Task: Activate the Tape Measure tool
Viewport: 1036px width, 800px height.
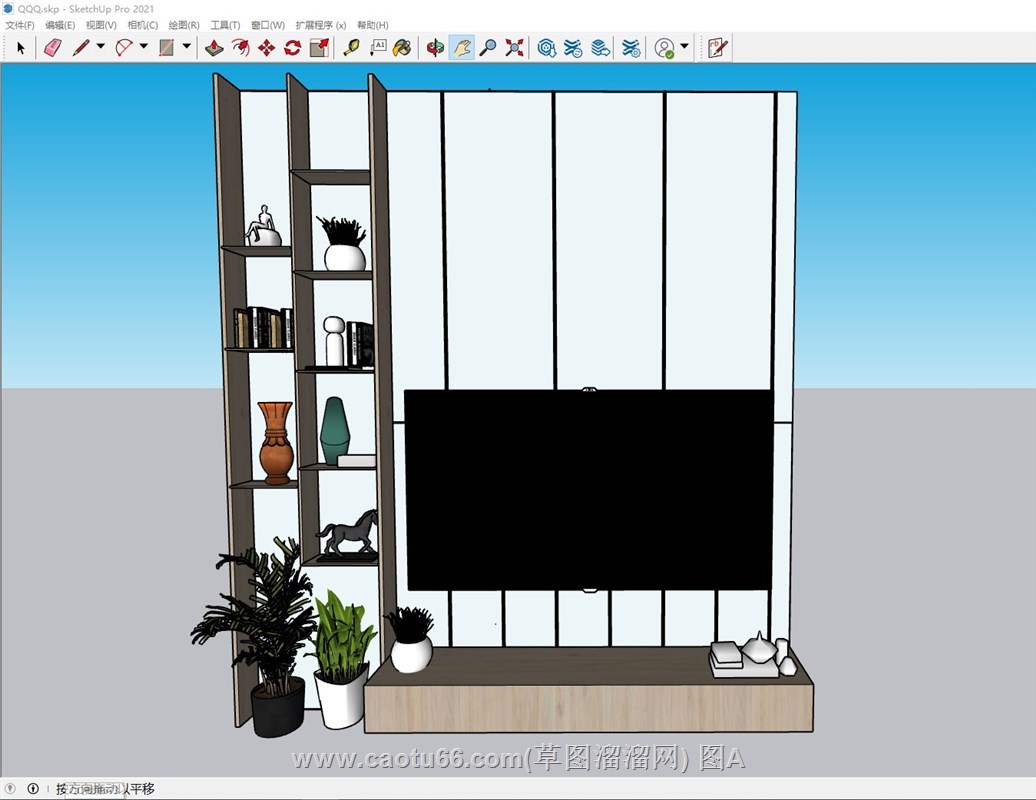Action: pyautogui.click(x=351, y=47)
